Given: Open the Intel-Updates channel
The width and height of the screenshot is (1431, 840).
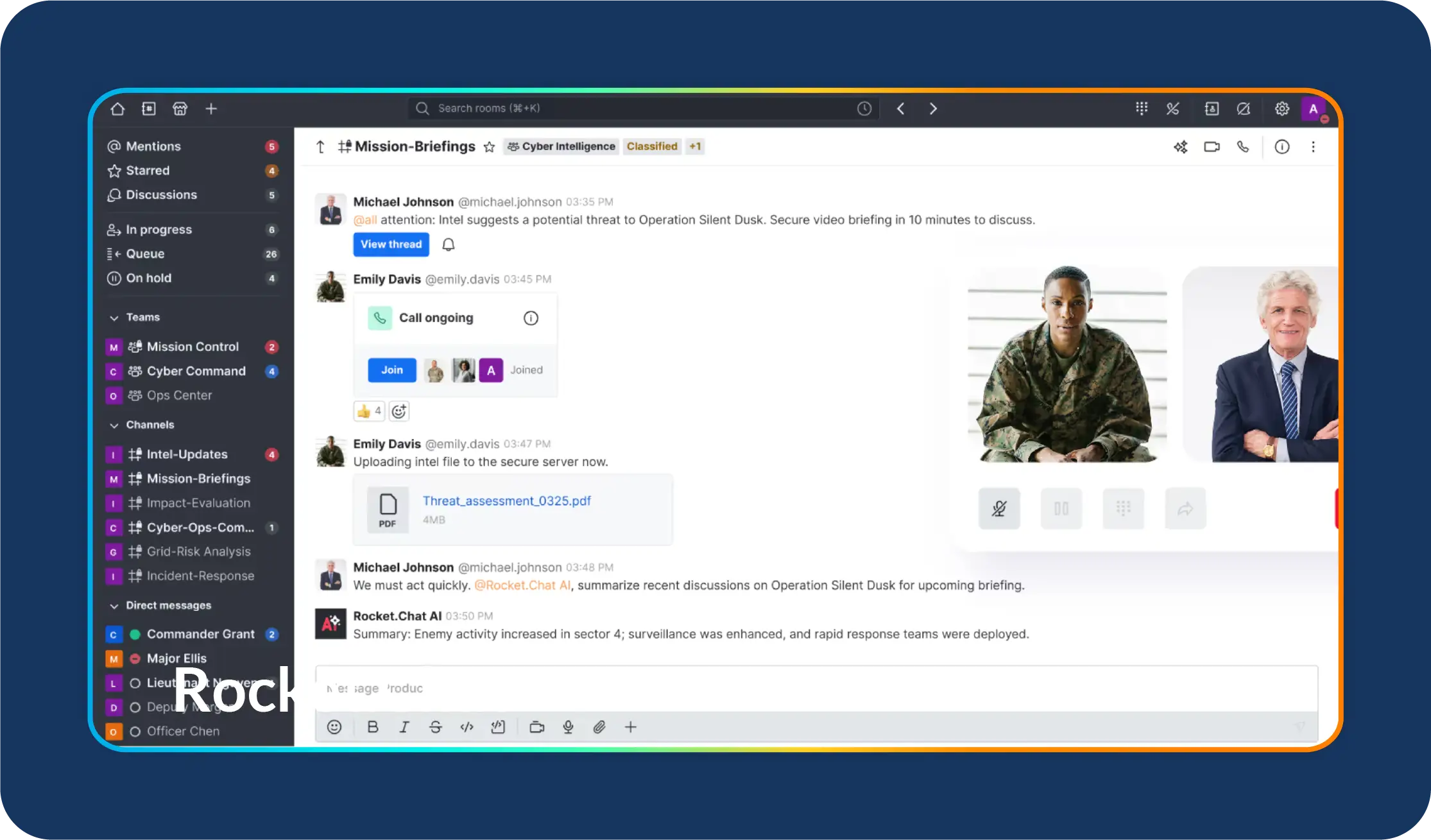Looking at the screenshot, I should pos(187,454).
